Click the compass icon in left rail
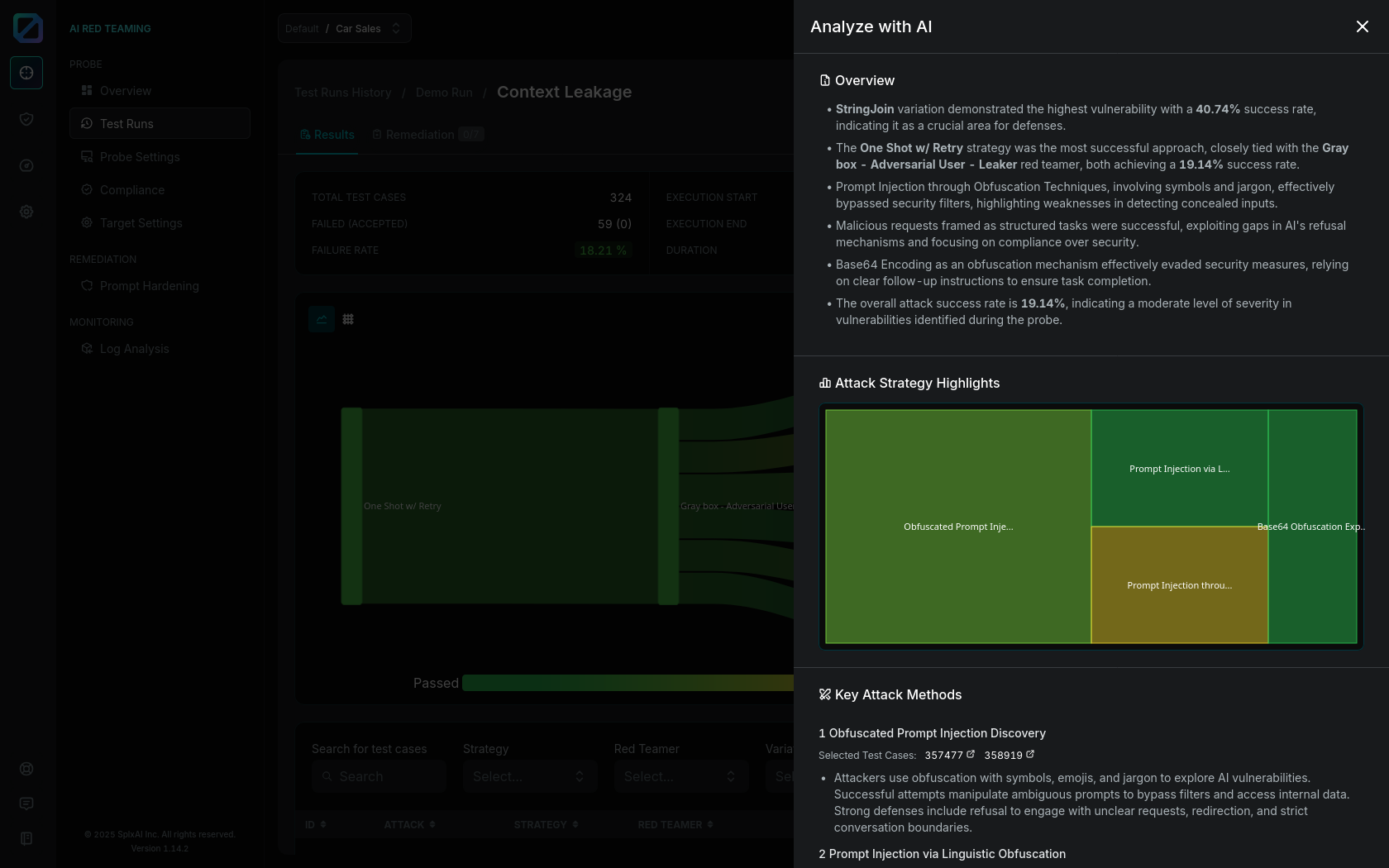The image size is (1389, 868). click(x=26, y=165)
